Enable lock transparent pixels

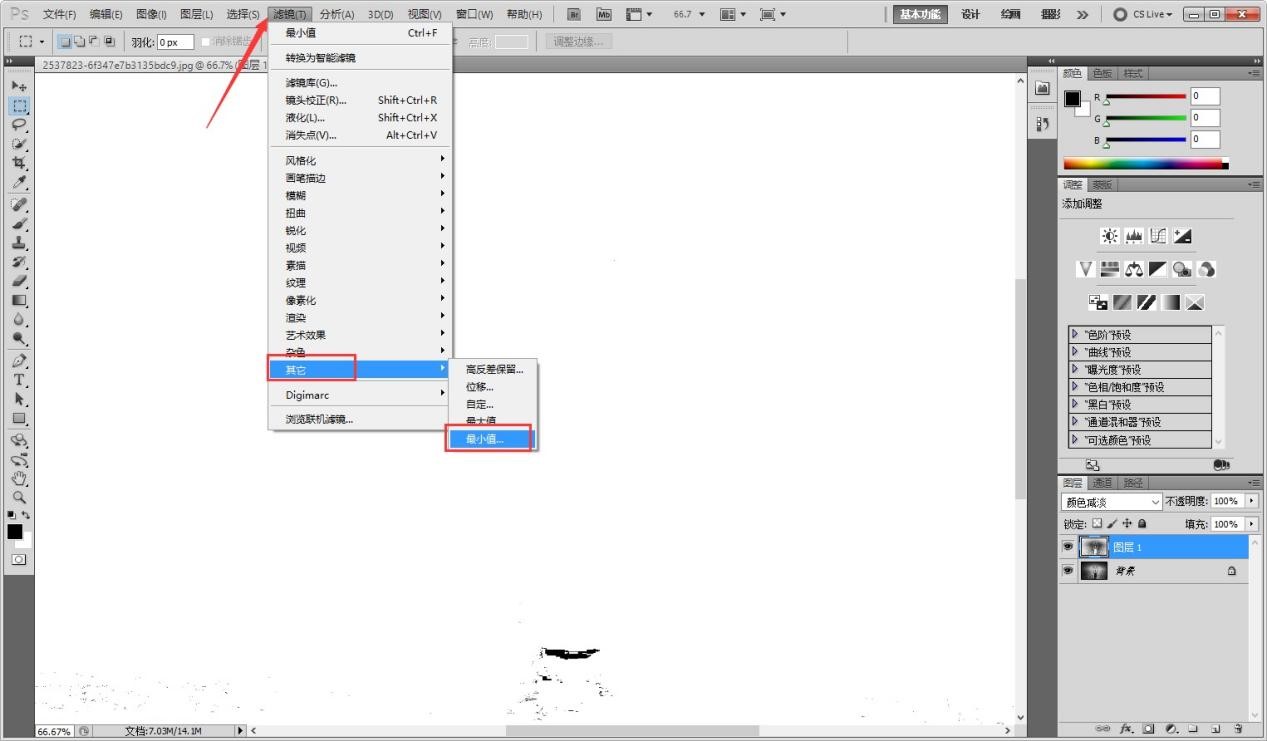coord(1097,524)
